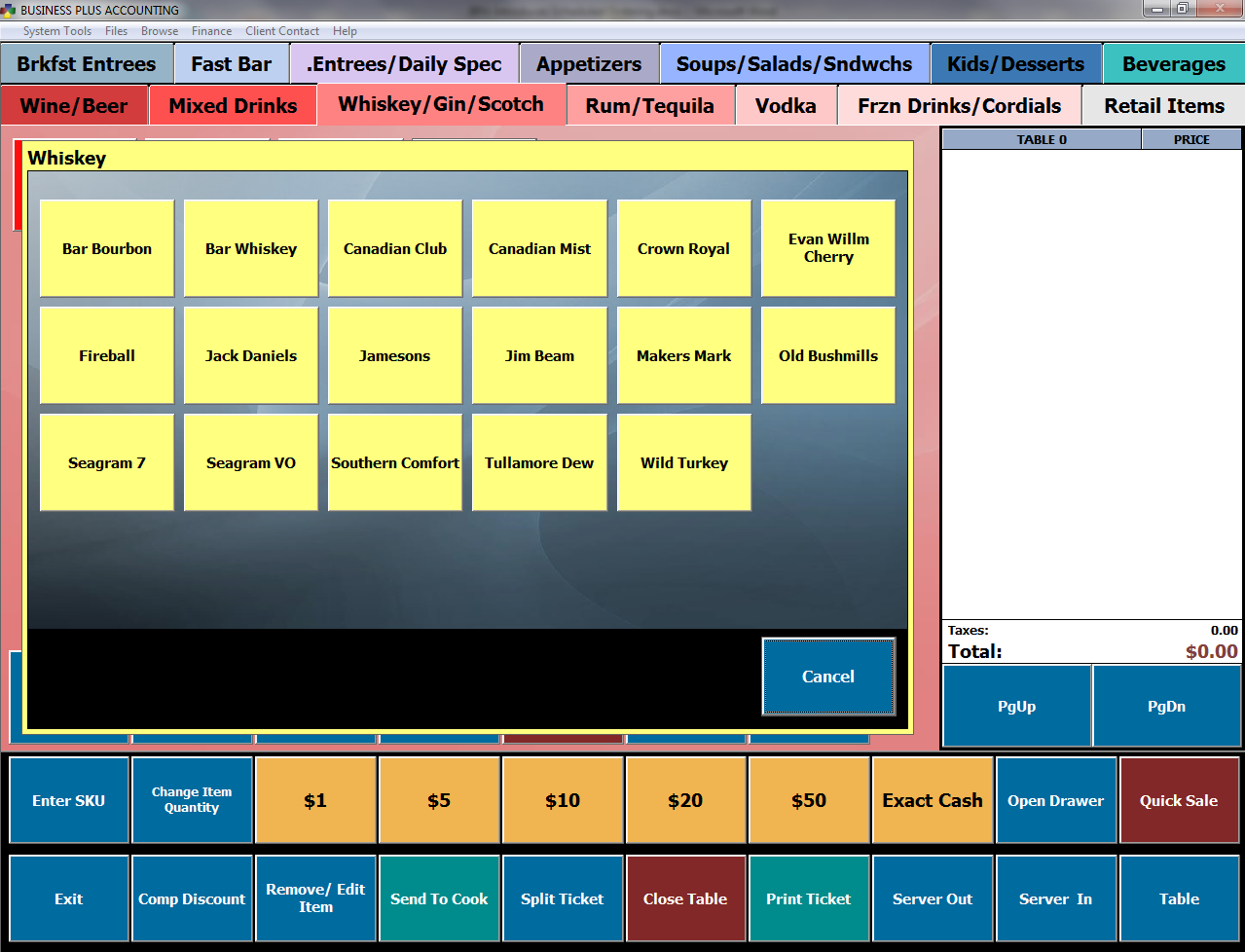The image size is (1245, 952).
Task: Pick Jim Beam
Action: click(539, 355)
